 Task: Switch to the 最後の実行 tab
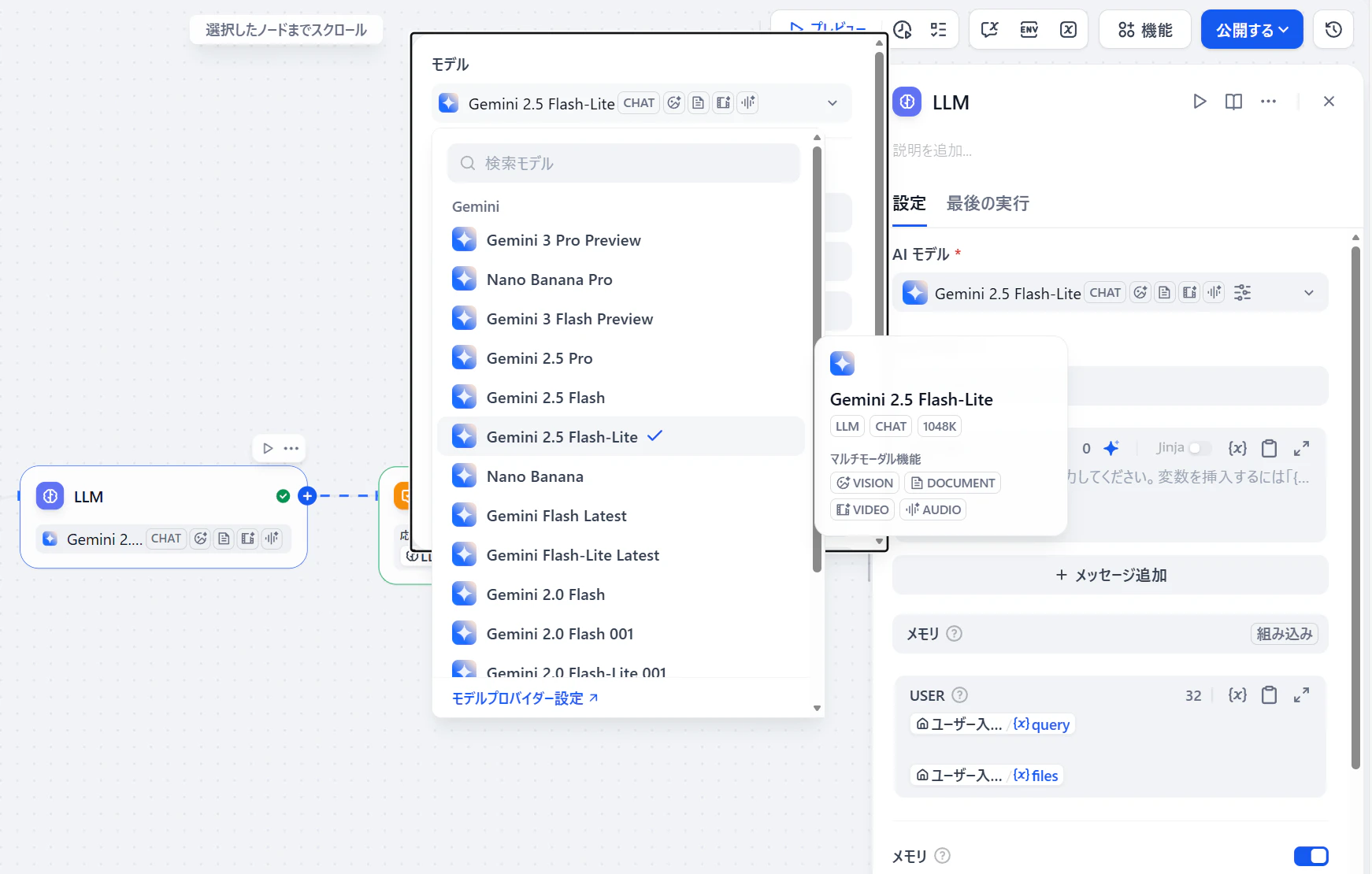click(x=988, y=203)
